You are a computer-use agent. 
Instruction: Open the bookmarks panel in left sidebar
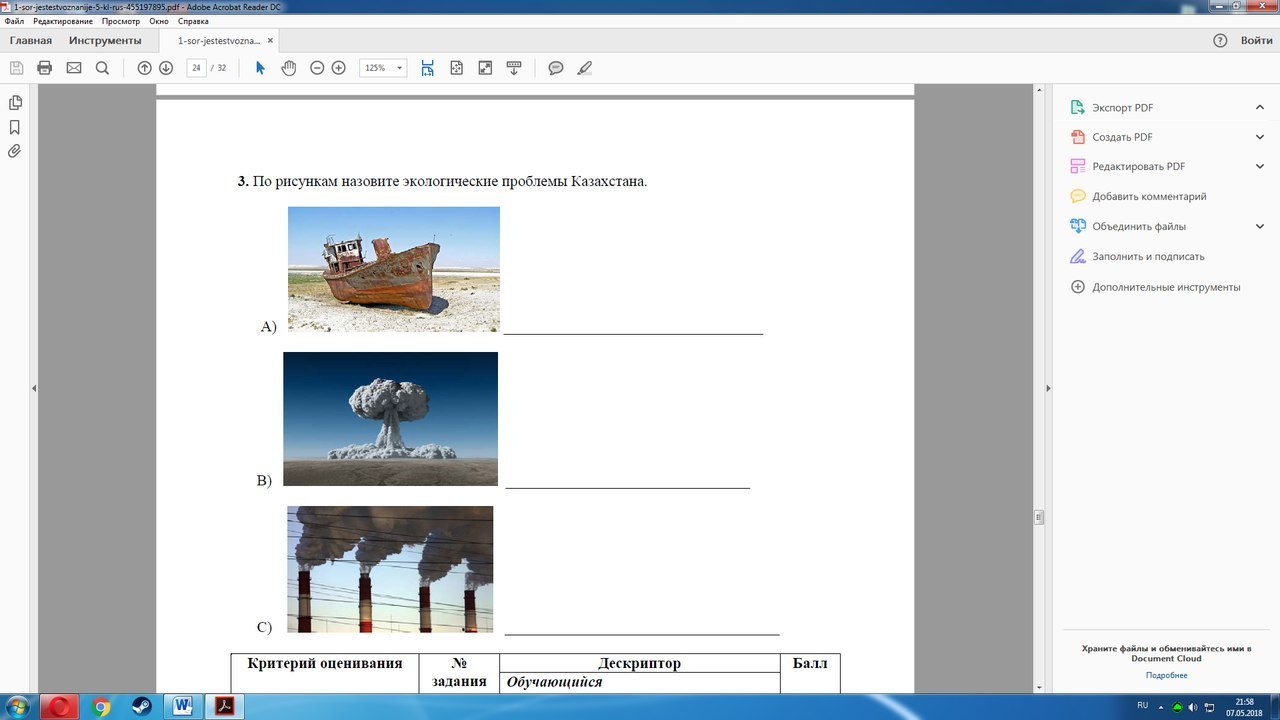click(15, 127)
